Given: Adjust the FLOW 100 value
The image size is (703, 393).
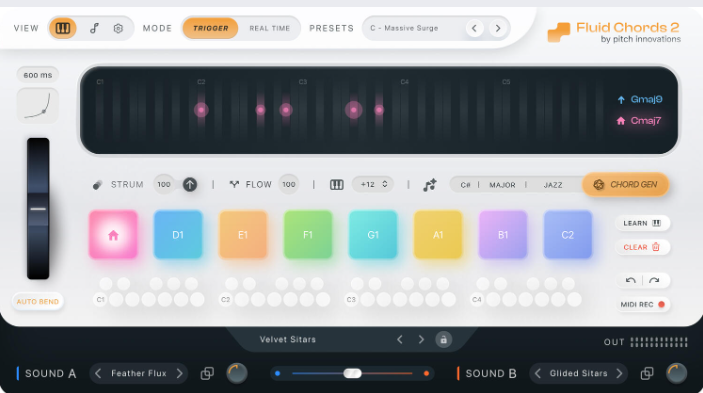Looking at the screenshot, I should tap(289, 184).
